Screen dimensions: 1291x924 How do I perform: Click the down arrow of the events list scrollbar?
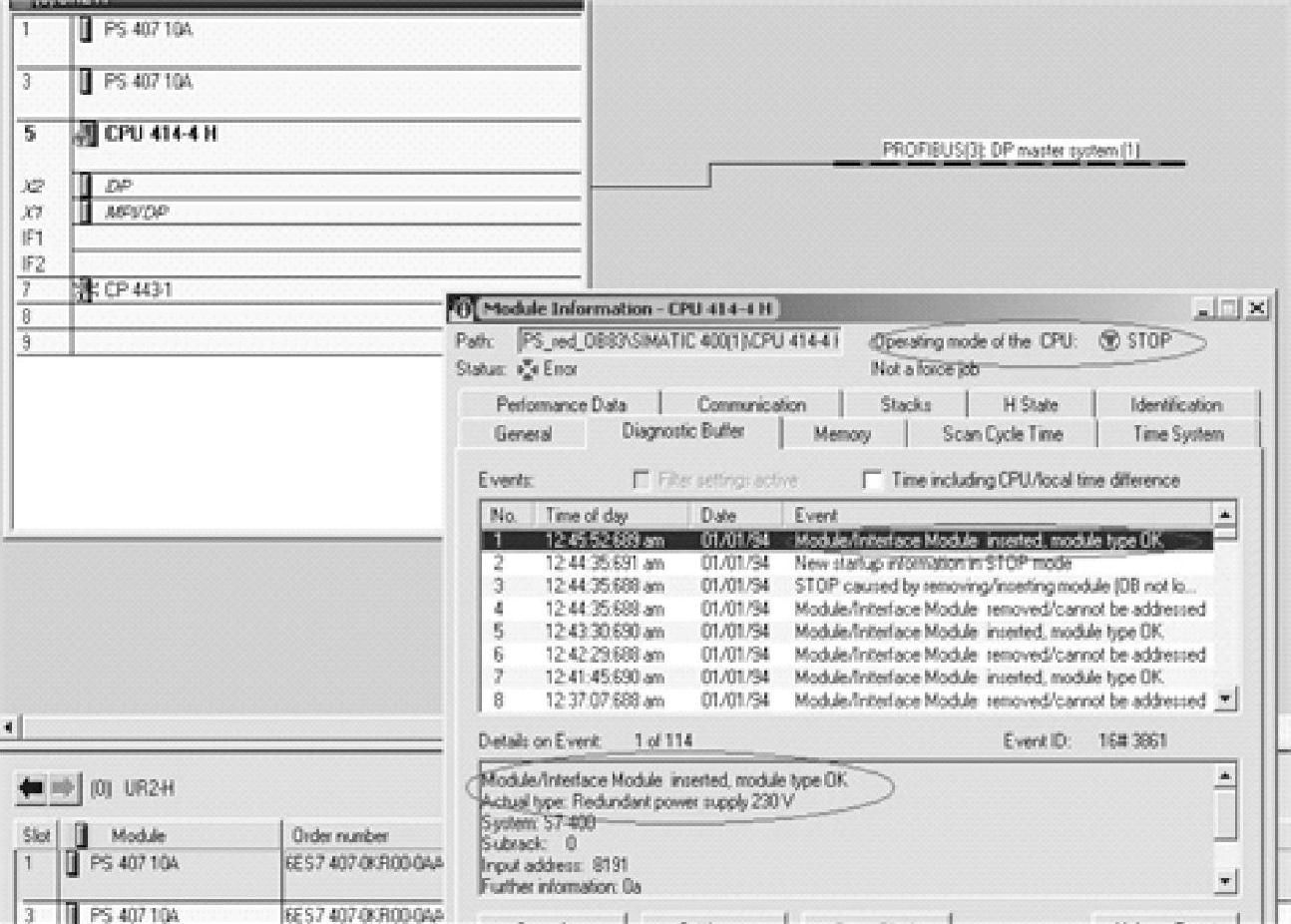coord(1225,698)
